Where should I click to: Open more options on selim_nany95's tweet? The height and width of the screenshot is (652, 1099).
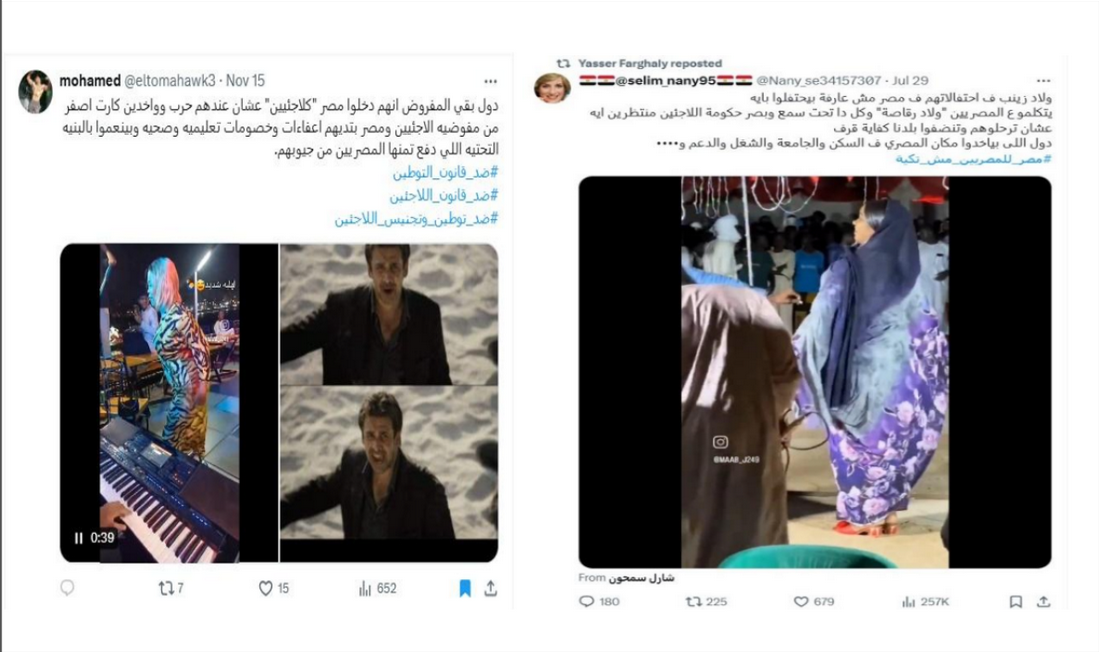(x=1044, y=81)
